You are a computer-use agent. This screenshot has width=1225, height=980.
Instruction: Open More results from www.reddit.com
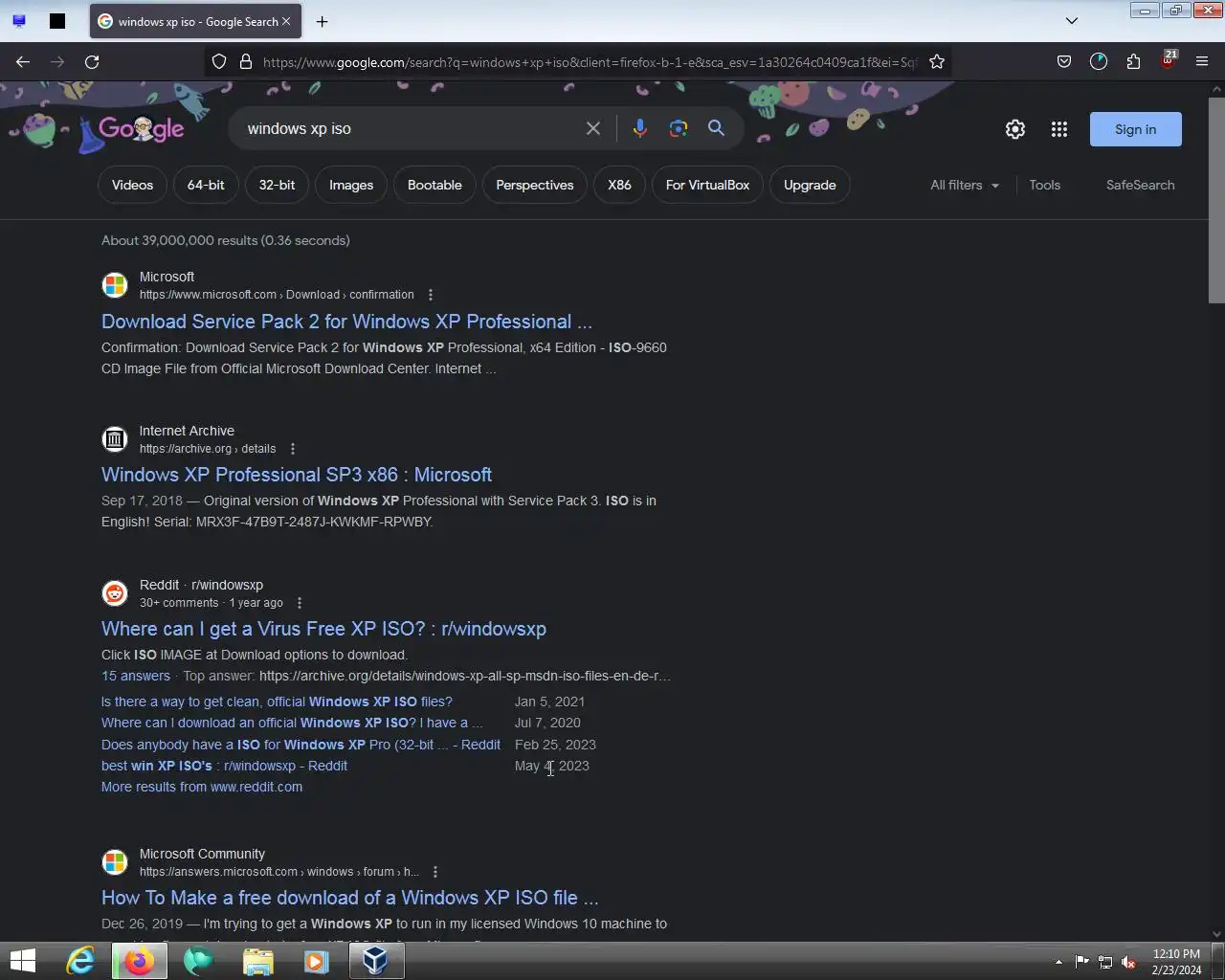pos(202,787)
